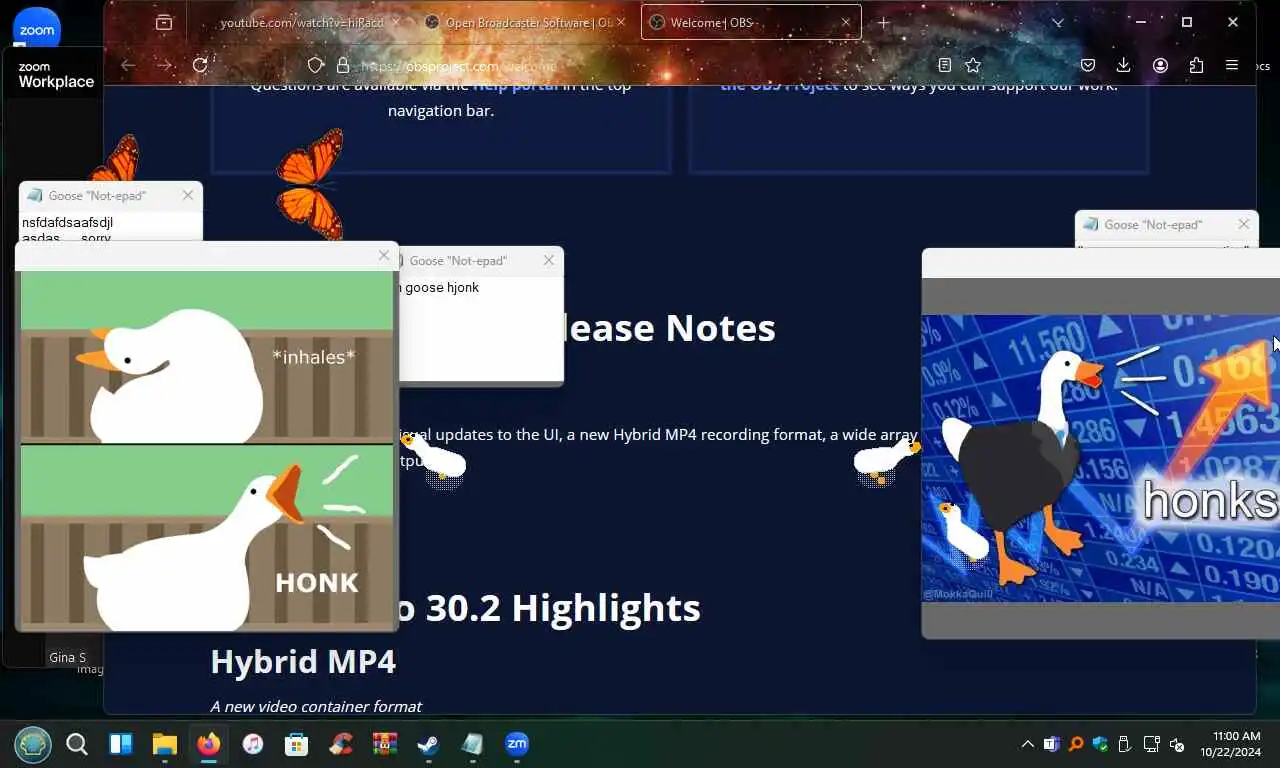Close the "goose hjonk" Not-epad window
The image size is (1280, 768).
[x=548, y=260]
